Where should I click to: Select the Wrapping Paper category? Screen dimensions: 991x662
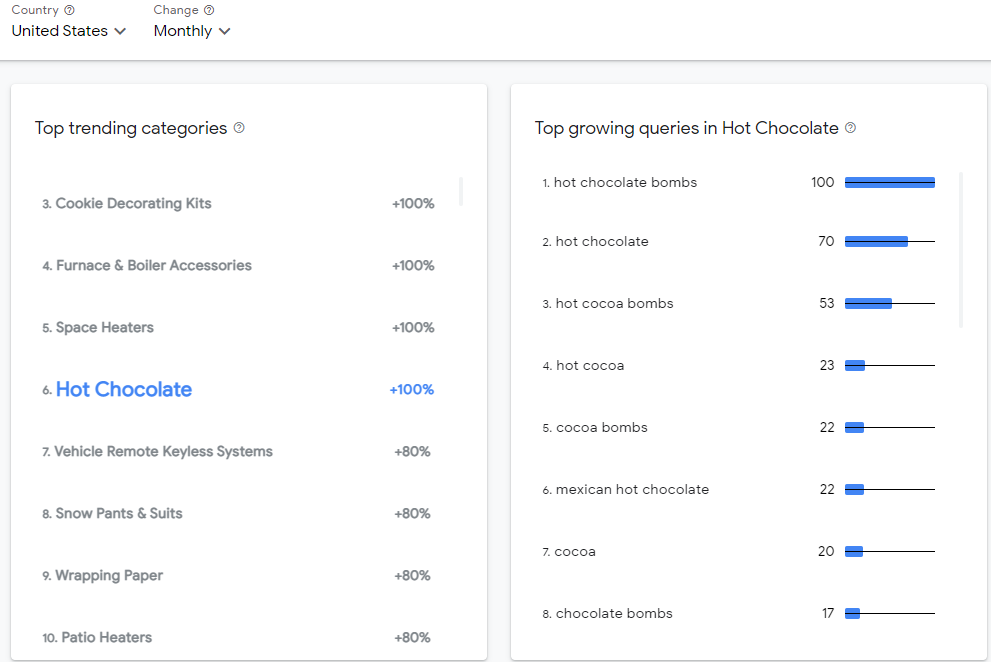coord(109,575)
